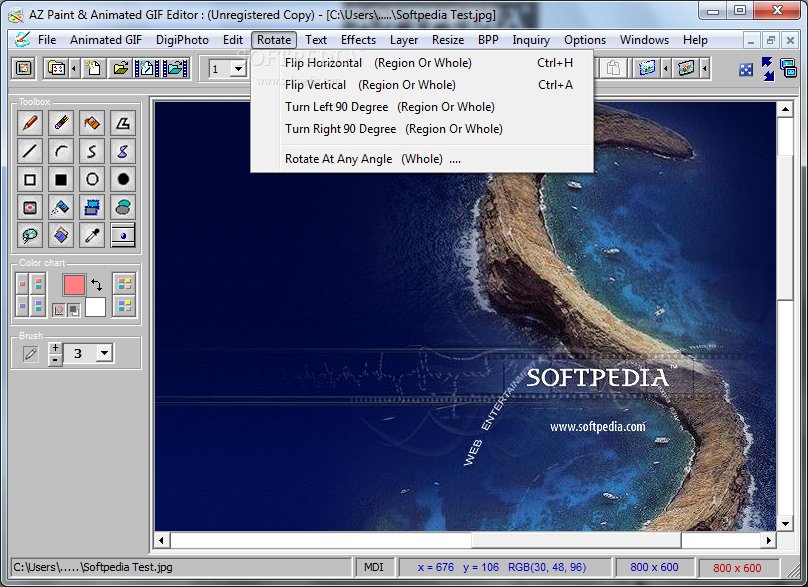
Task: Open the DigiPhoto menu
Action: tap(182, 40)
